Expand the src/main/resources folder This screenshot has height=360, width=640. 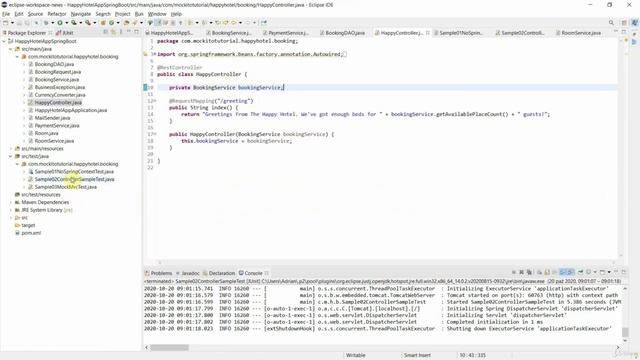coord(11,149)
